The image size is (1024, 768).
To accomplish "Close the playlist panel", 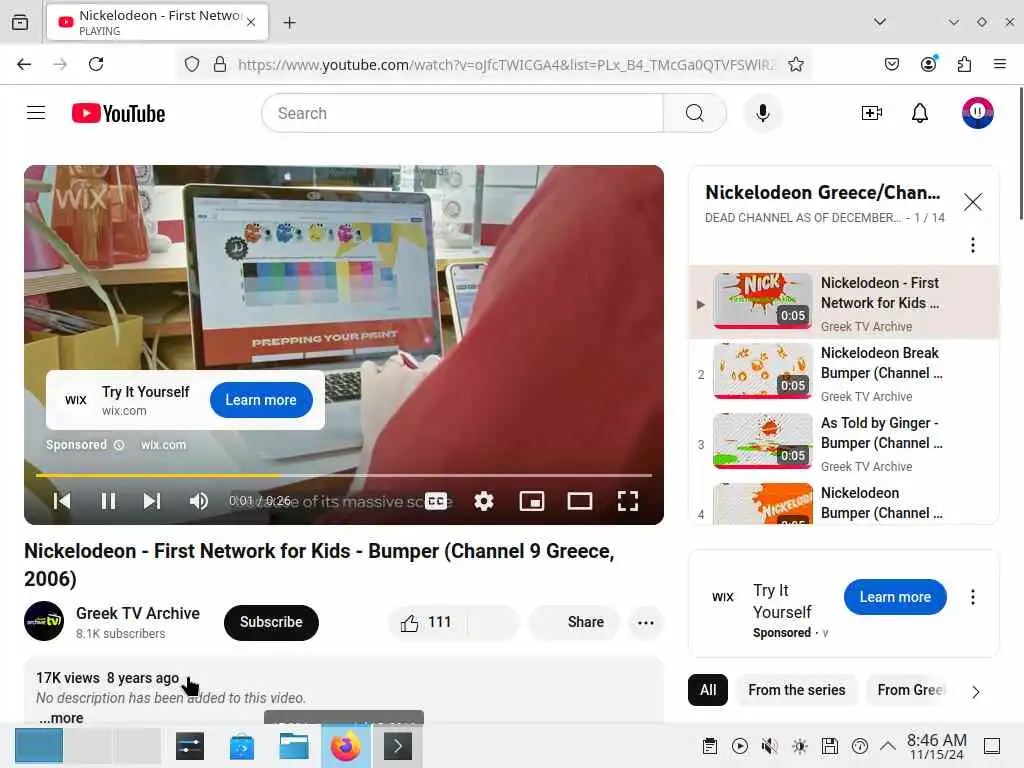I will point(972,202).
